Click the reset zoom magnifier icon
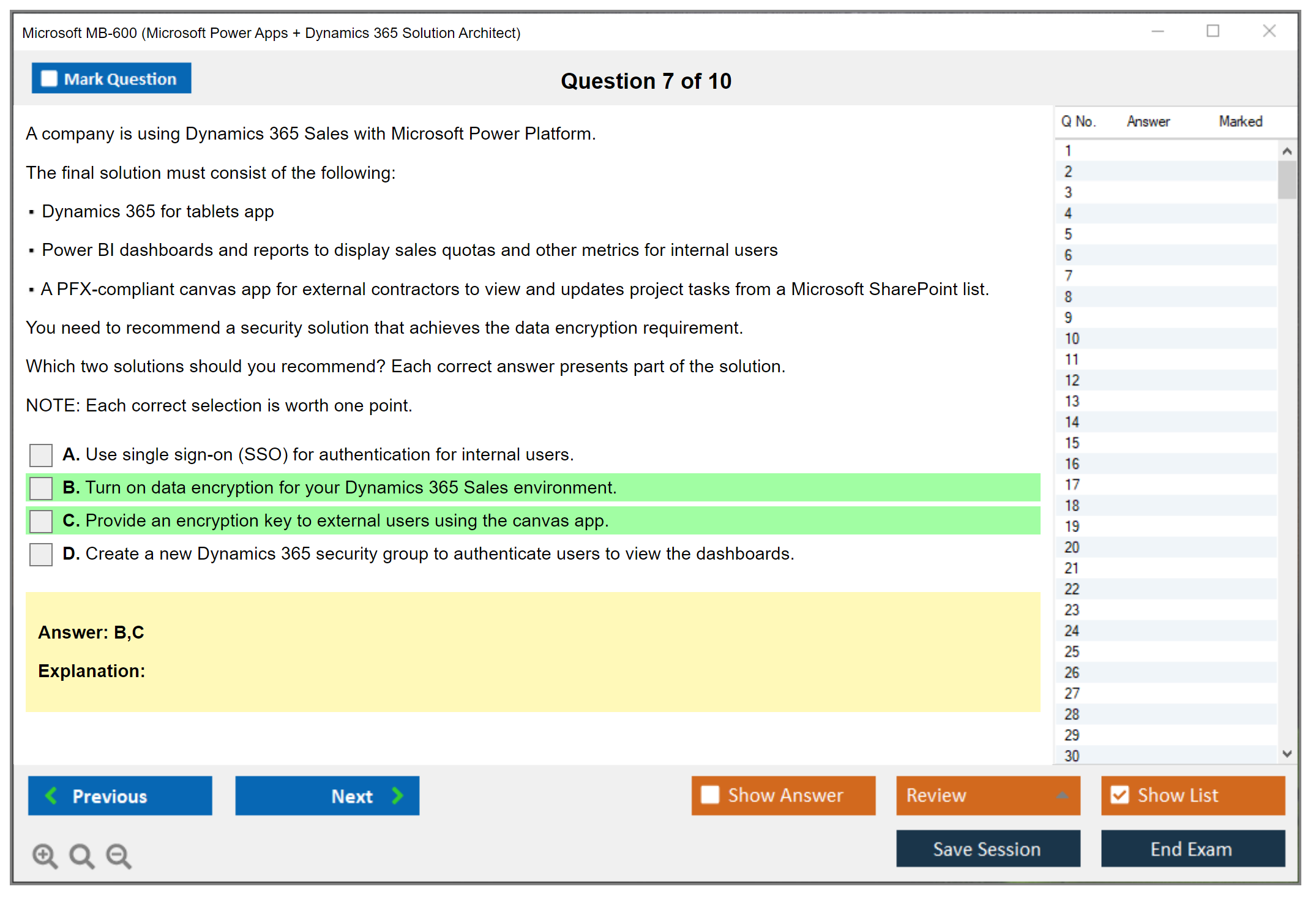This screenshot has height=900, width=1316. tap(81, 855)
